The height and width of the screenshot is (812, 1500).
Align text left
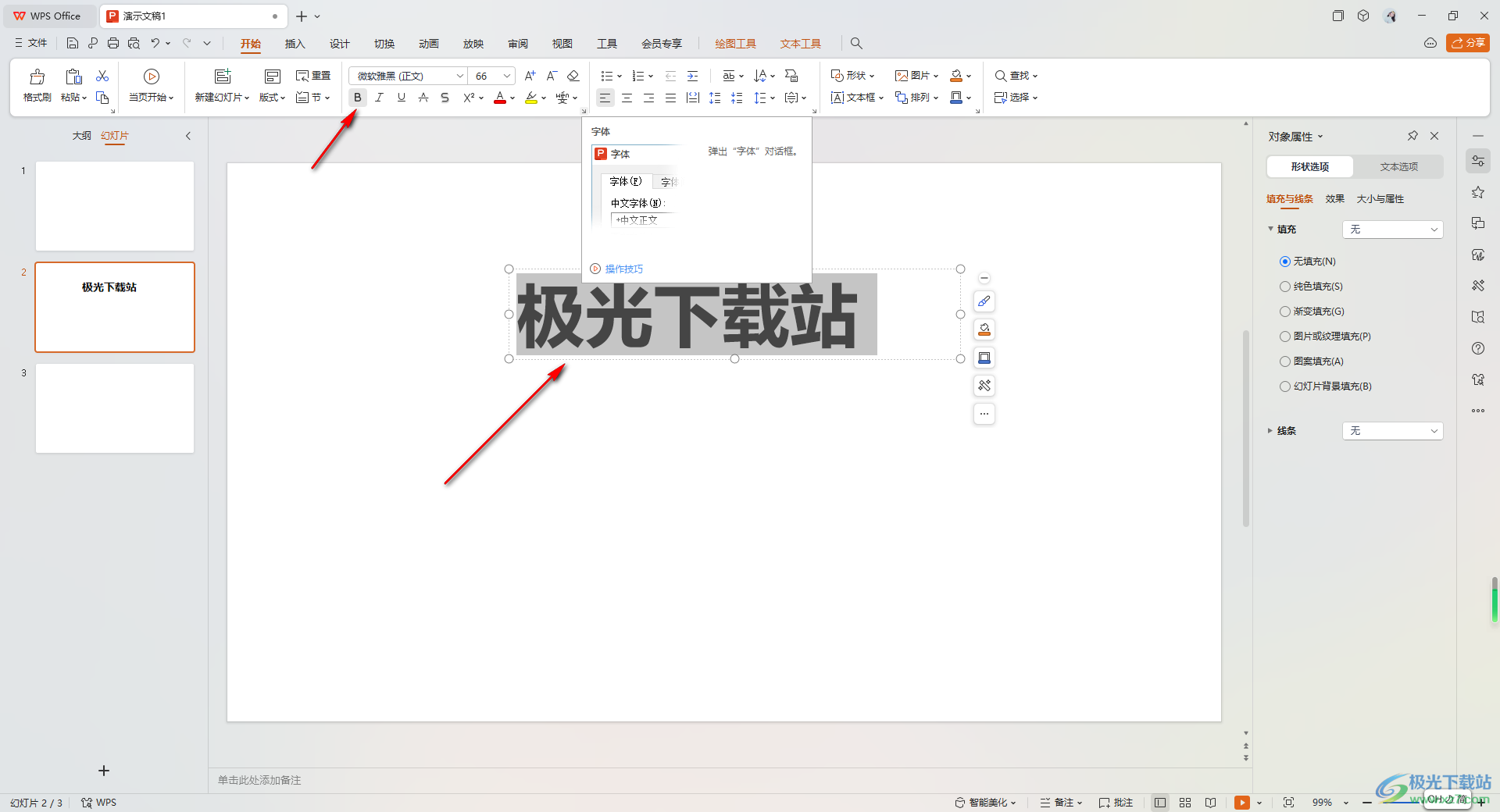(605, 98)
